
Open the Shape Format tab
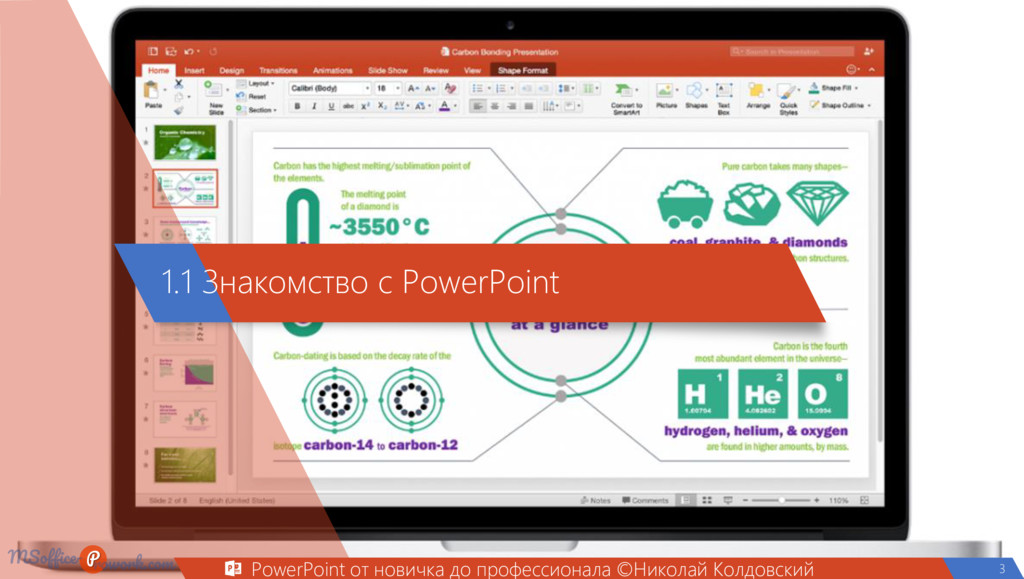[x=522, y=70]
